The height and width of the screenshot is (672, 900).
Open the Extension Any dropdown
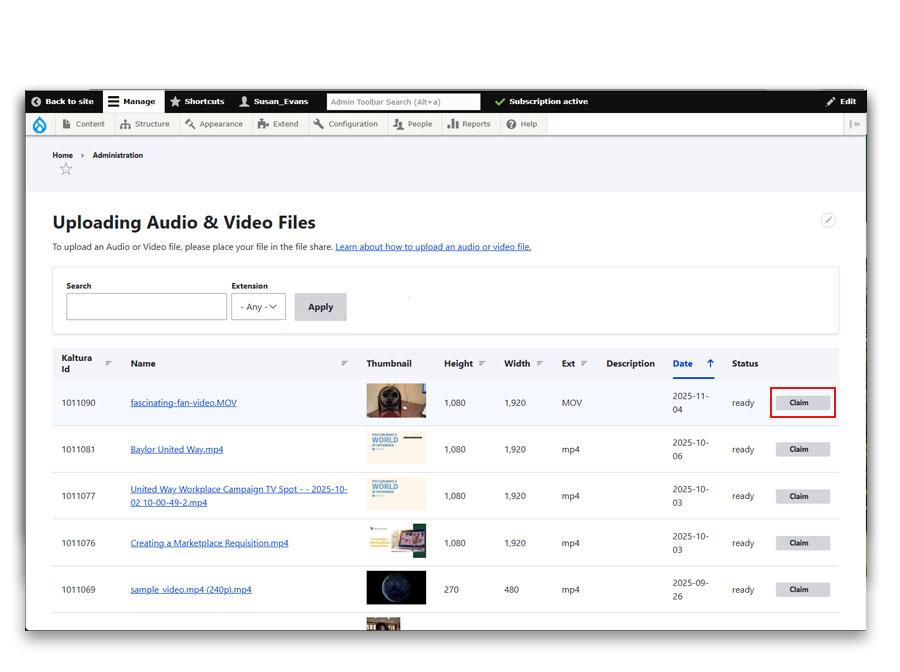(258, 306)
